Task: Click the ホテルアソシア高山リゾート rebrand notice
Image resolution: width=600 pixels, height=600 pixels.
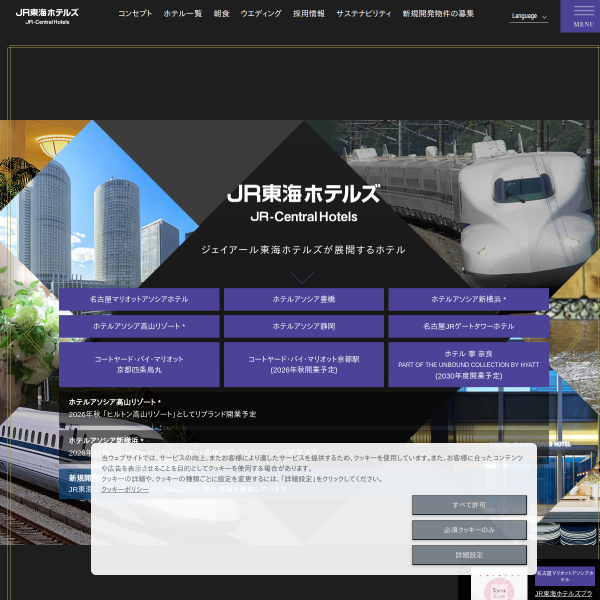Action: (162, 408)
